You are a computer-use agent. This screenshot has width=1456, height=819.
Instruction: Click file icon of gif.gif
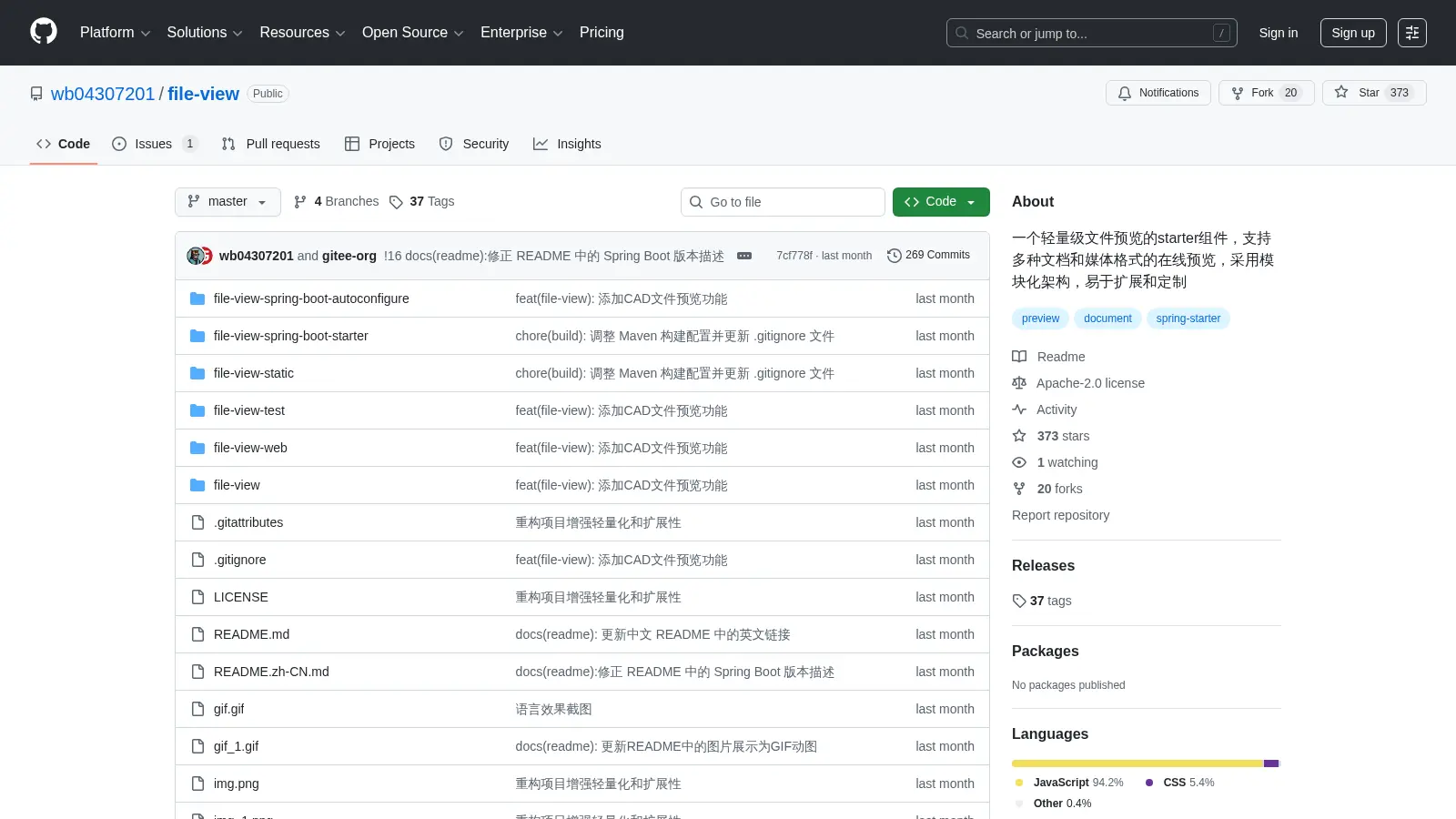tap(197, 709)
